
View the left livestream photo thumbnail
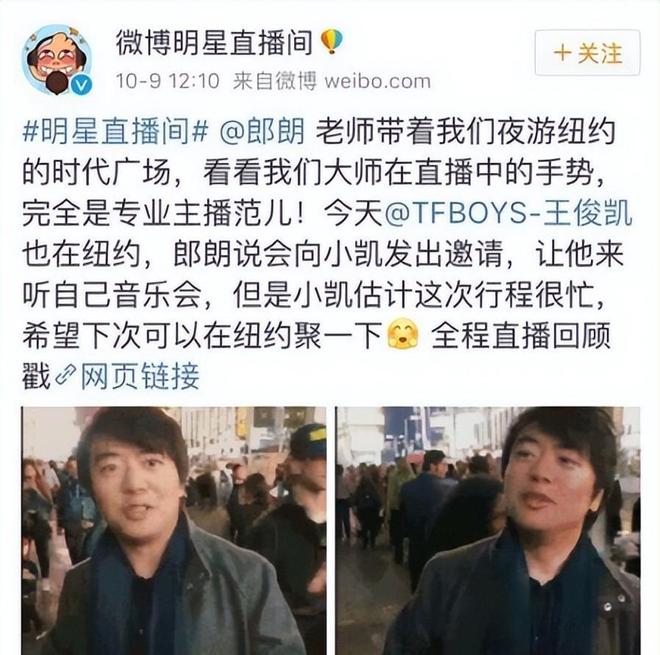(x=174, y=530)
